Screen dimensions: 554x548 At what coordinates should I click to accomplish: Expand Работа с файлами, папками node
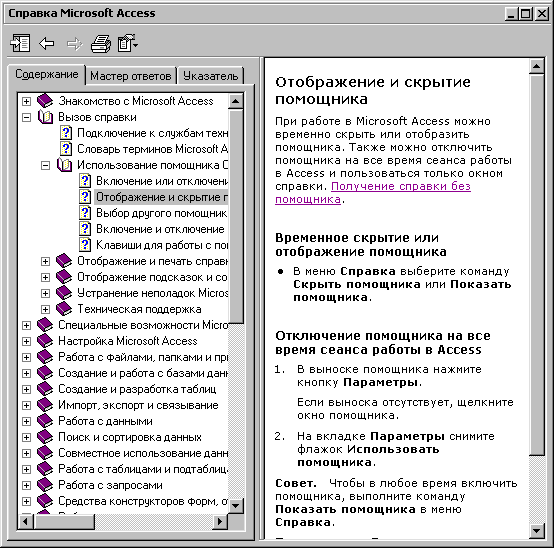pos(26,358)
